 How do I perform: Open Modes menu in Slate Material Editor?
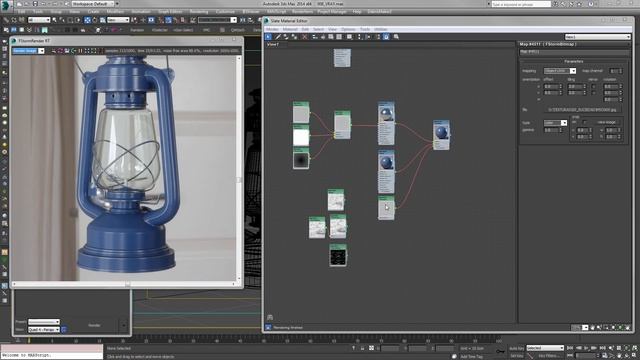[272, 29]
